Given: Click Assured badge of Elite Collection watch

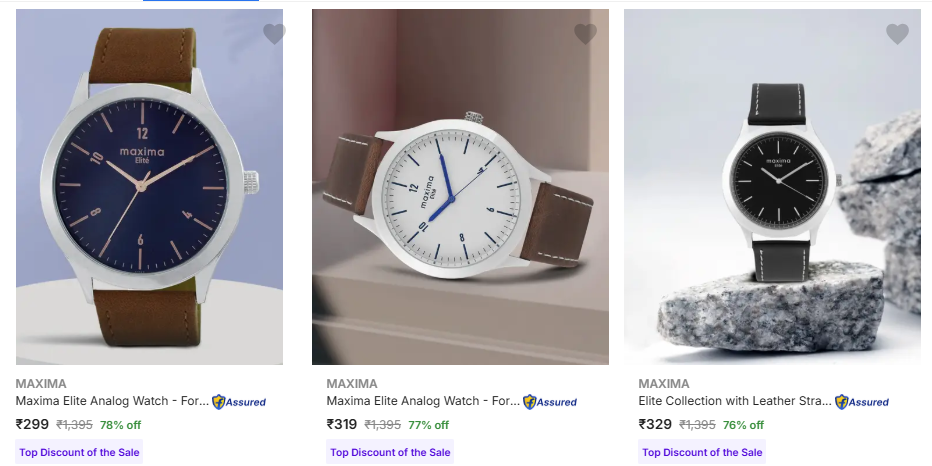Looking at the screenshot, I should coord(862,402).
